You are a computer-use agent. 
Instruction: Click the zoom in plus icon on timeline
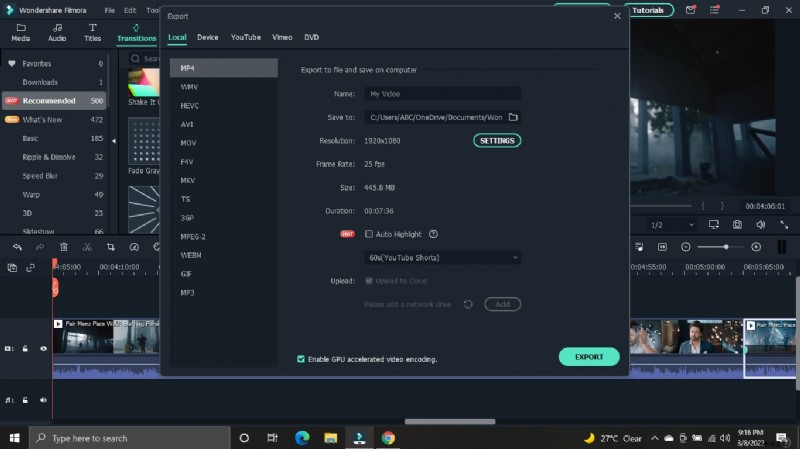756,247
